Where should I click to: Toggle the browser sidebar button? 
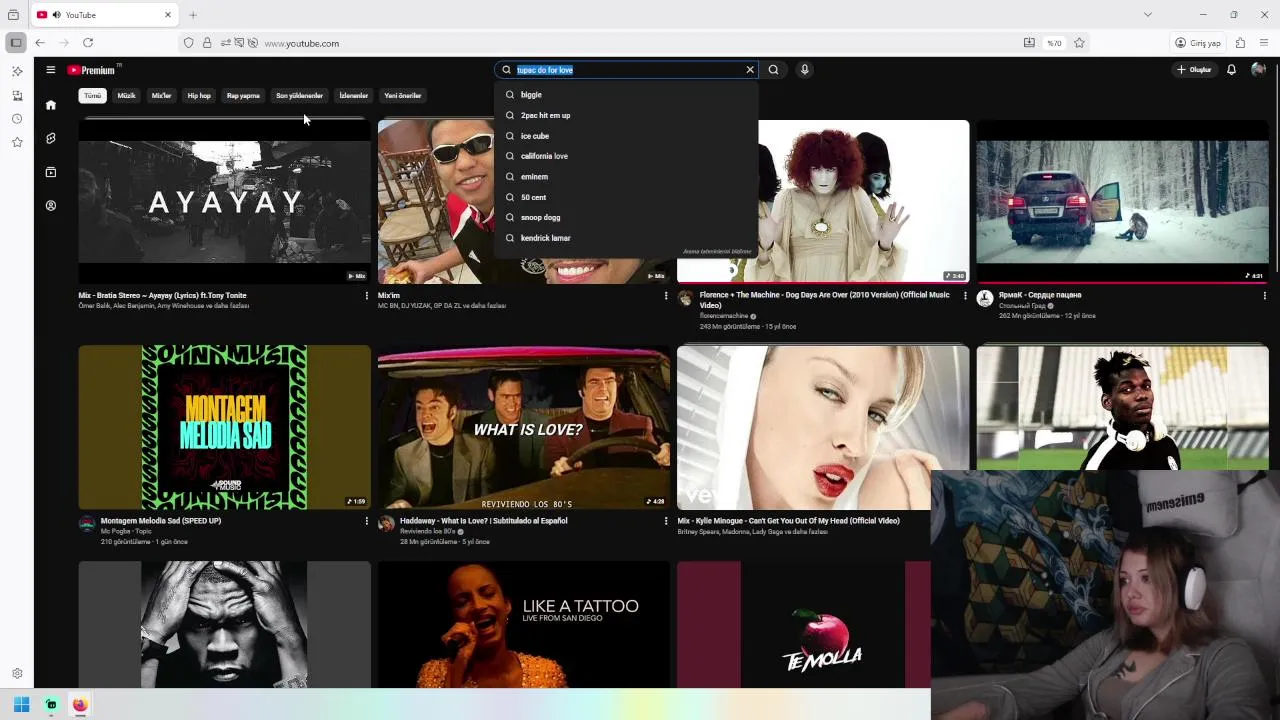coord(15,43)
